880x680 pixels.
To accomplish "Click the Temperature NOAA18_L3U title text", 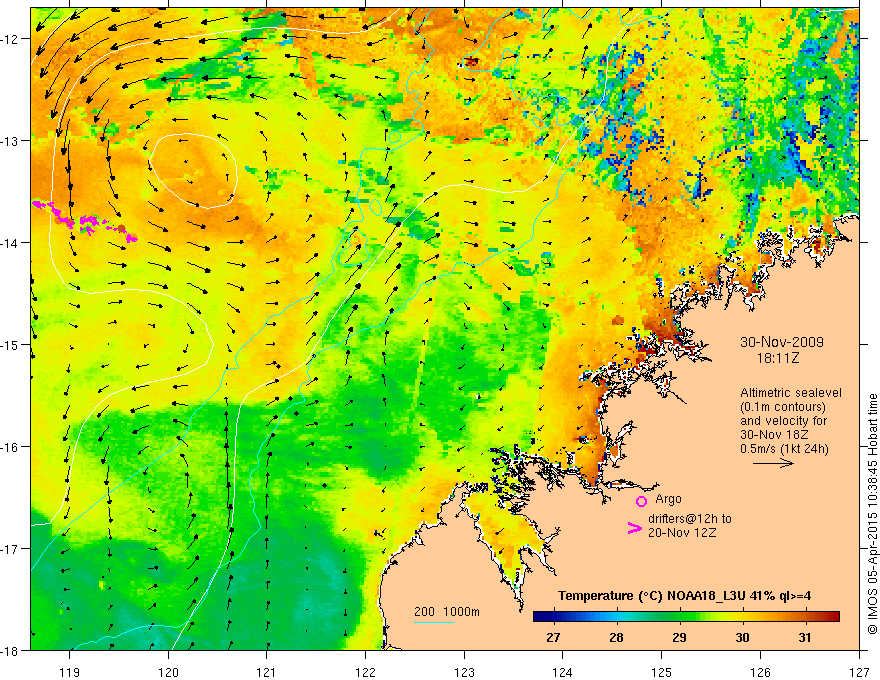I will [684, 596].
